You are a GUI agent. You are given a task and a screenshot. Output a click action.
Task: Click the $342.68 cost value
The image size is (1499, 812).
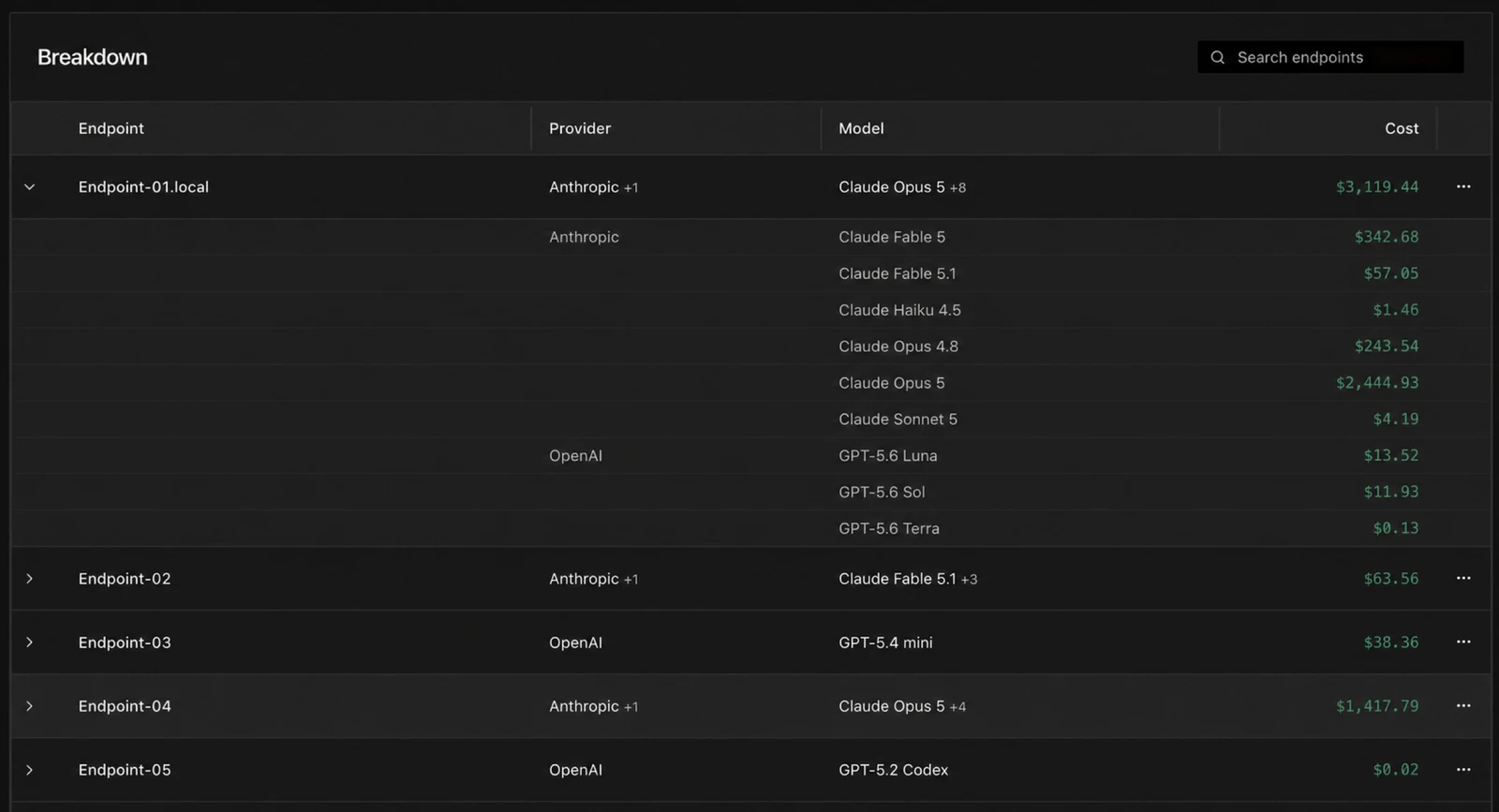tap(1387, 237)
